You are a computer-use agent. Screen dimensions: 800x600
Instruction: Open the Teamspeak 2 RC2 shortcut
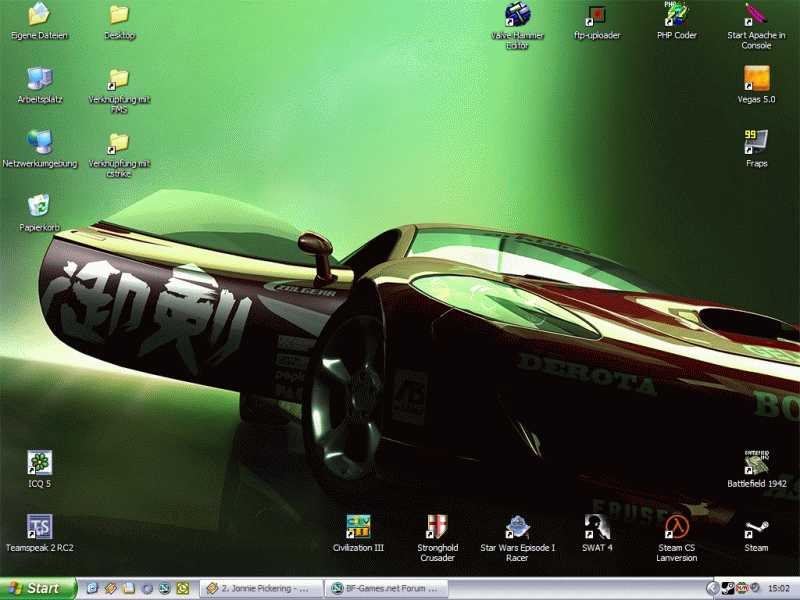(x=39, y=527)
